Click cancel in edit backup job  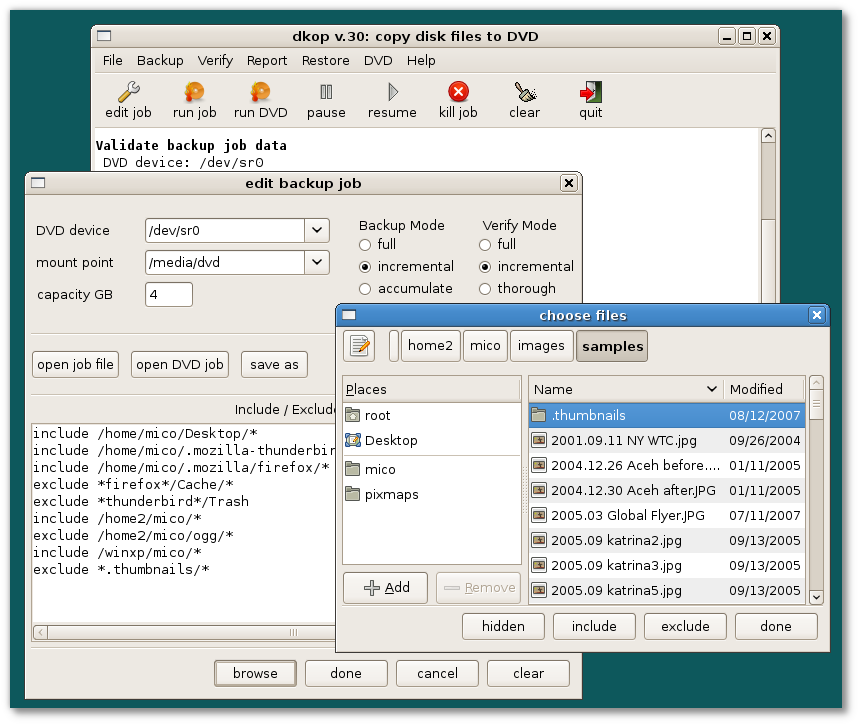point(437,673)
